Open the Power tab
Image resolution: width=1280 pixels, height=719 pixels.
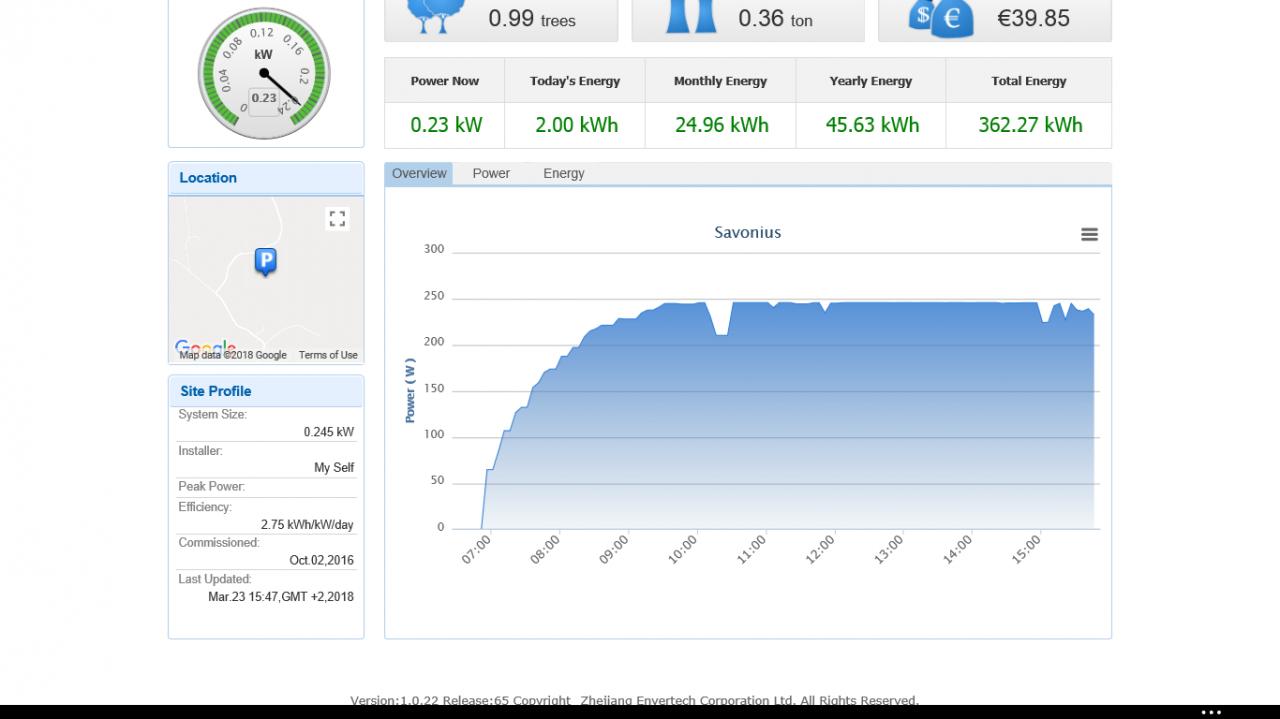coord(491,173)
